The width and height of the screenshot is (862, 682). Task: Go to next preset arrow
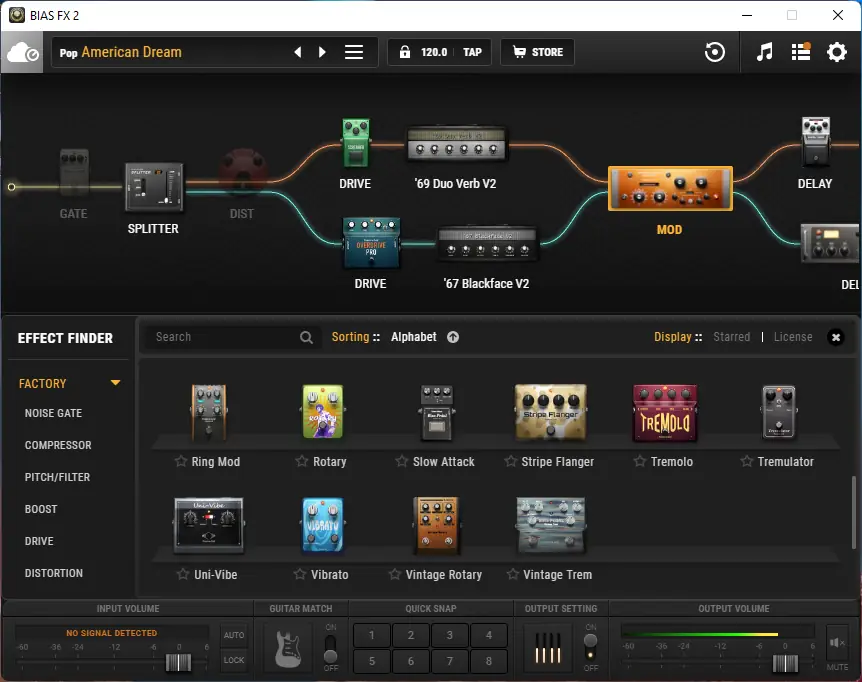tap(322, 52)
